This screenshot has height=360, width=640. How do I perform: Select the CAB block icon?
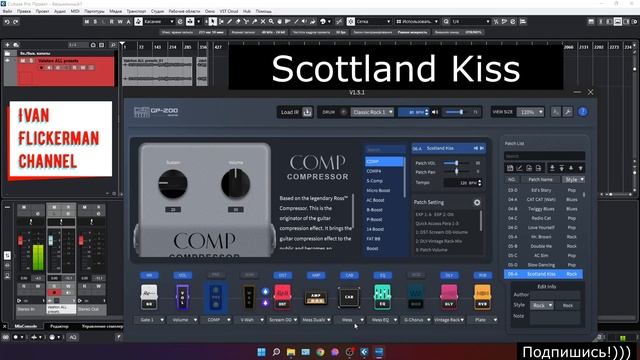(349, 297)
